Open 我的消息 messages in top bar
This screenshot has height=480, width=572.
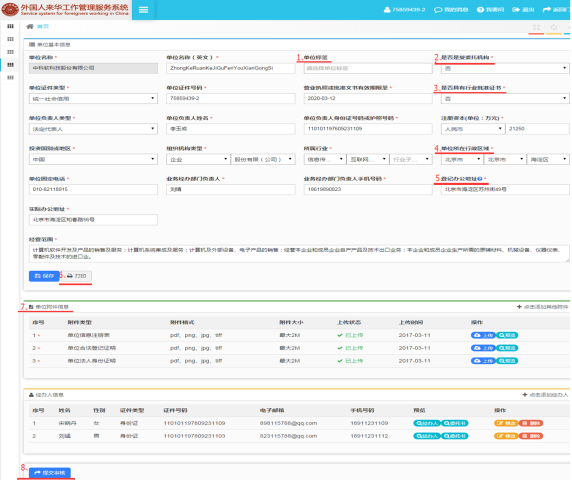coord(451,10)
